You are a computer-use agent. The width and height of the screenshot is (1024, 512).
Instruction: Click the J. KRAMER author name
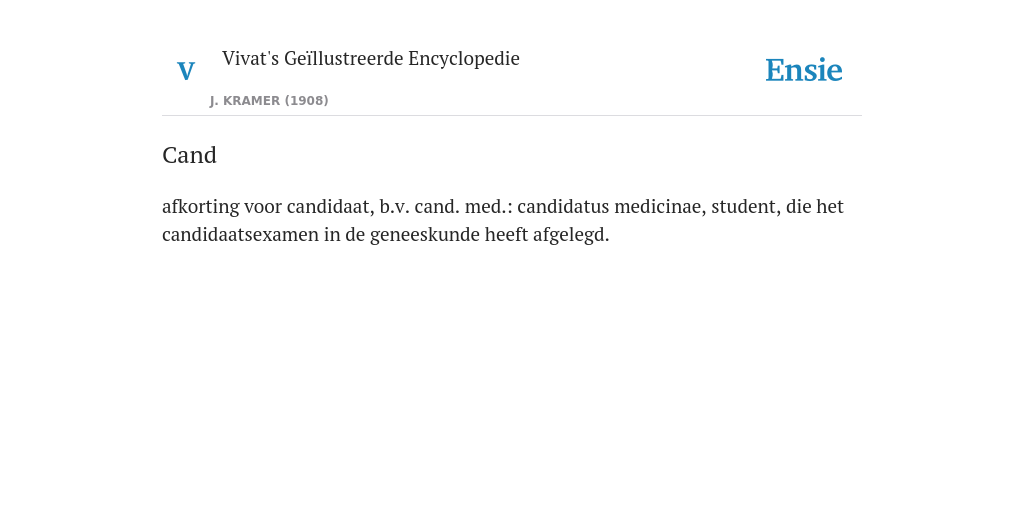(245, 101)
